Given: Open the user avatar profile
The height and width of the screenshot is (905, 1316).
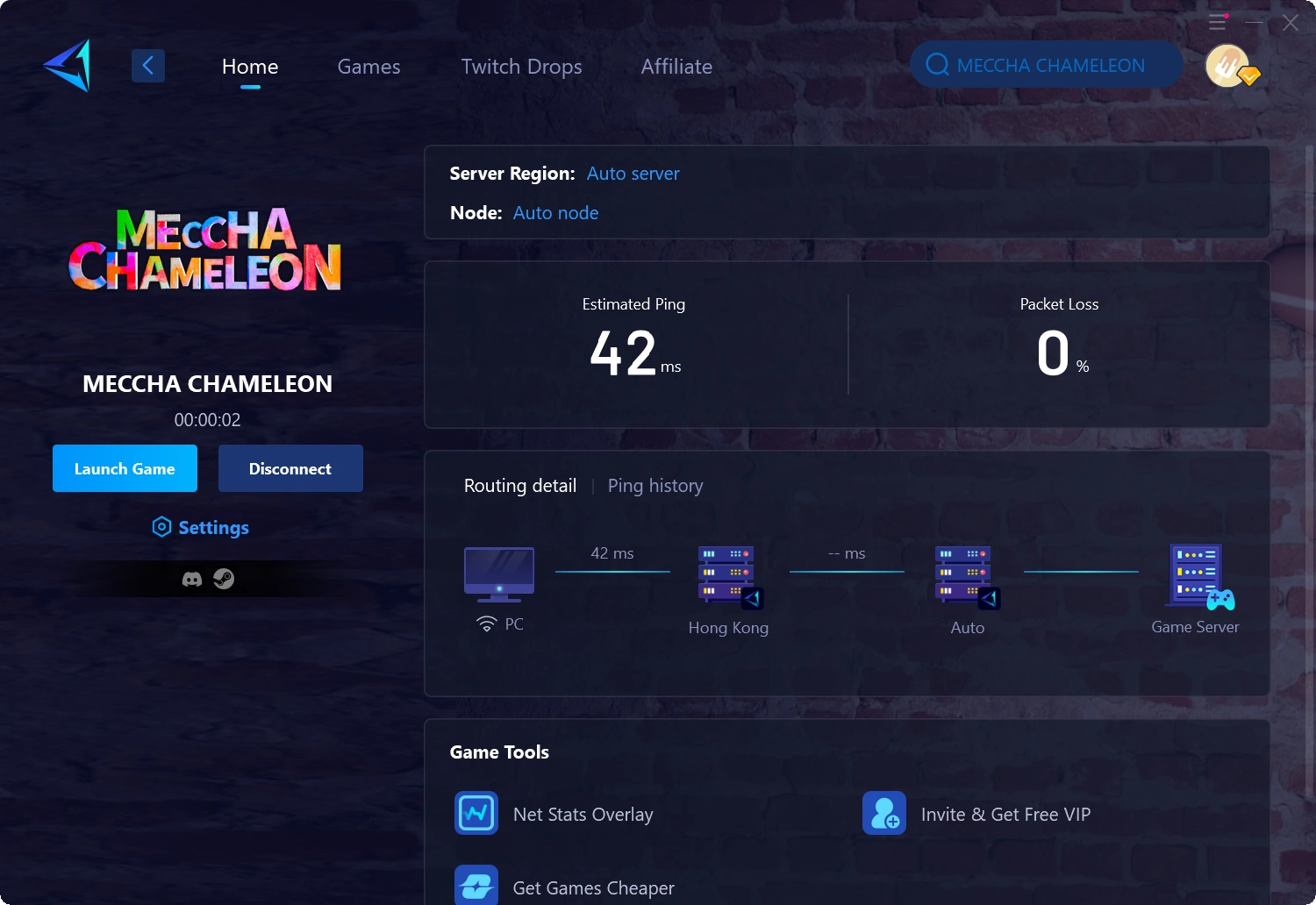Looking at the screenshot, I should click(1228, 66).
